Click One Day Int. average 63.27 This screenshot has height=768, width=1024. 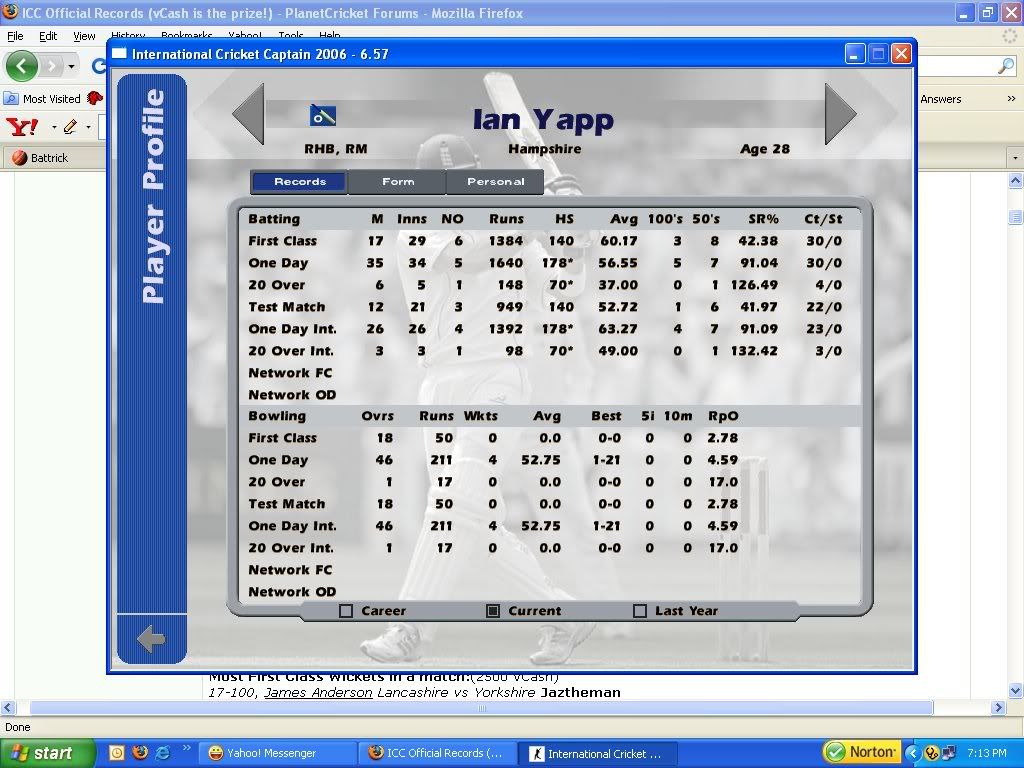click(618, 329)
